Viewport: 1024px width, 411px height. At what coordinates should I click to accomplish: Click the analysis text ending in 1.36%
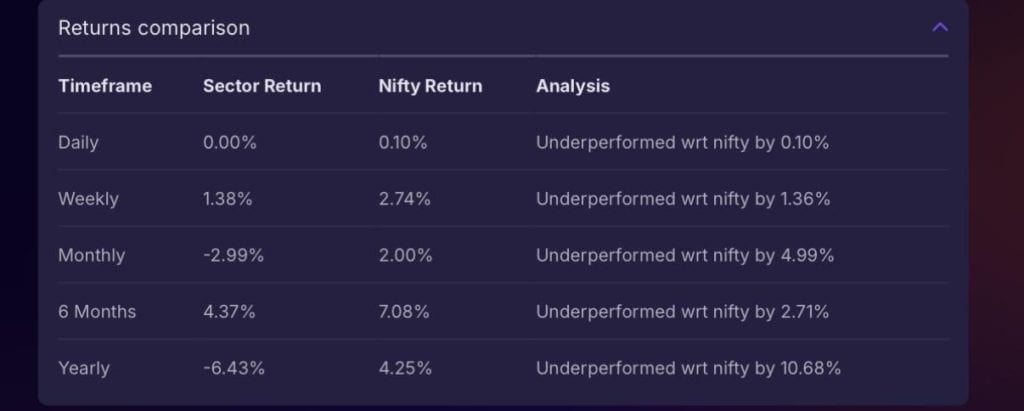(683, 199)
